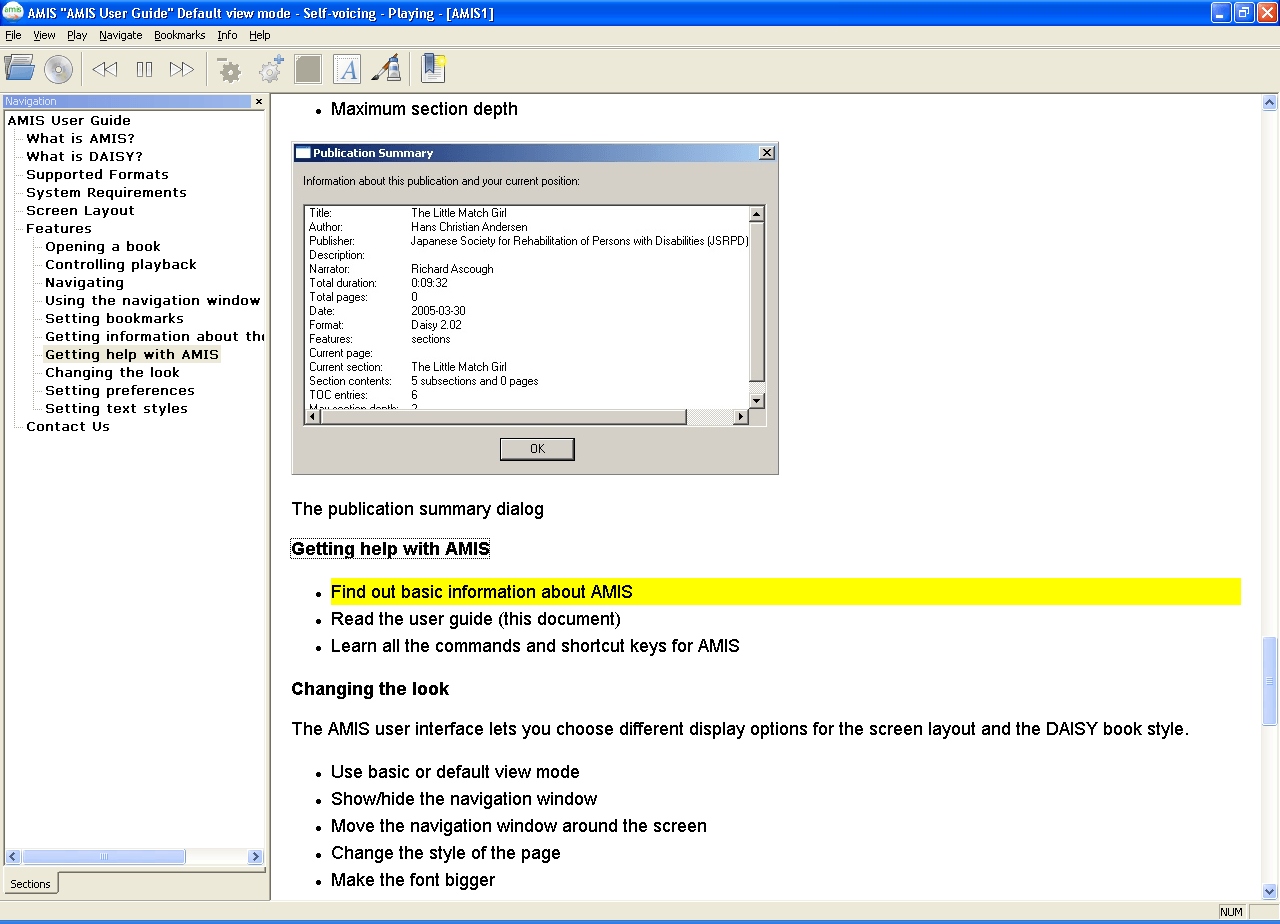Click the 'Getting help with AMIS' heading
Image resolution: width=1280 pixels, height=924 pixels.
pyautogui.click(x=391, y=549)
